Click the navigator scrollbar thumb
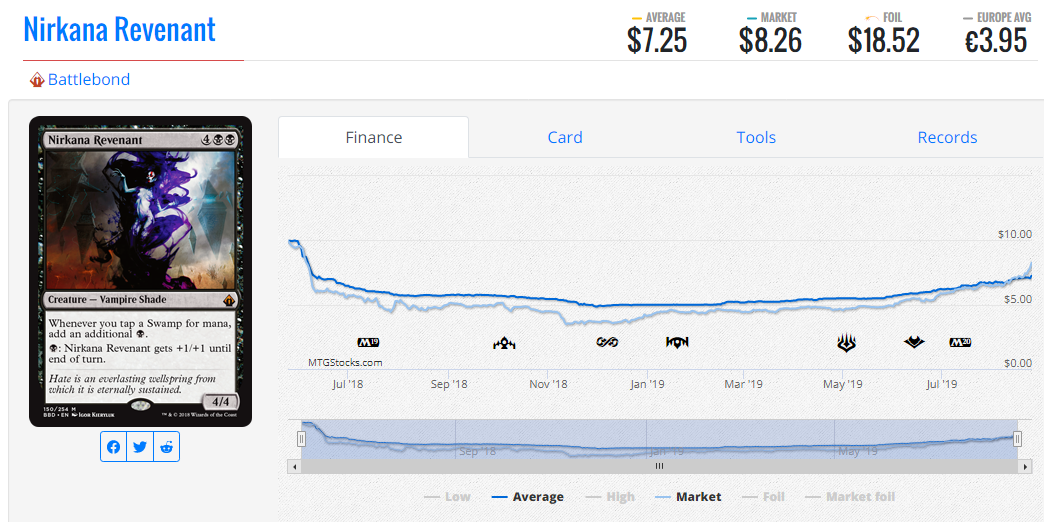This screenshot has width=1044, height=522. pos(659,466)
